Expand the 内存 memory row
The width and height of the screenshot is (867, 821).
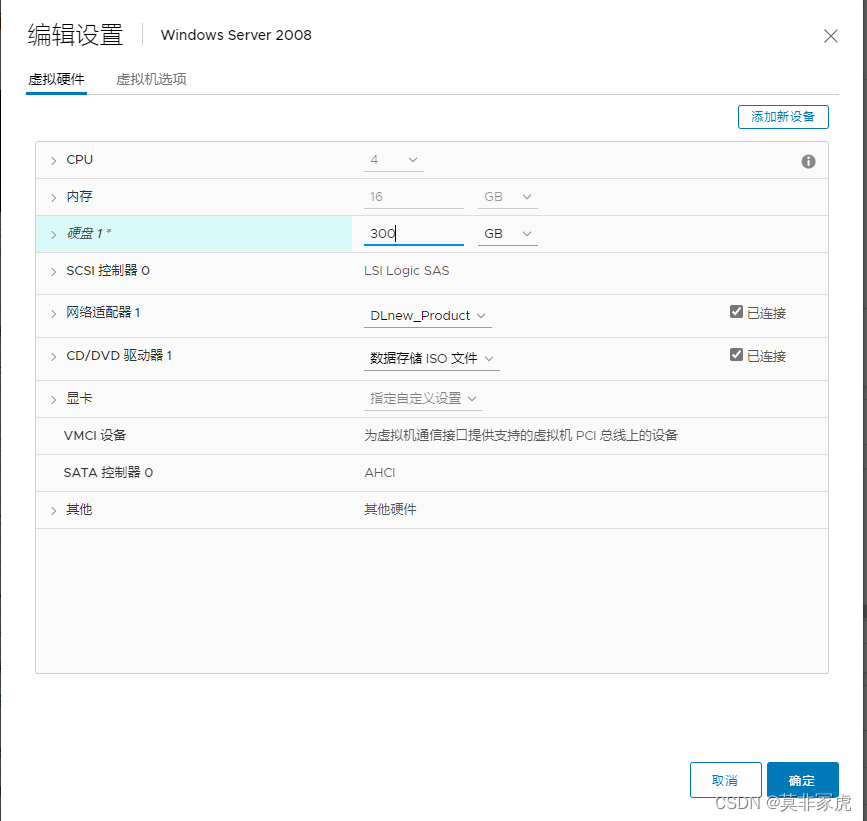coord(54,198)
